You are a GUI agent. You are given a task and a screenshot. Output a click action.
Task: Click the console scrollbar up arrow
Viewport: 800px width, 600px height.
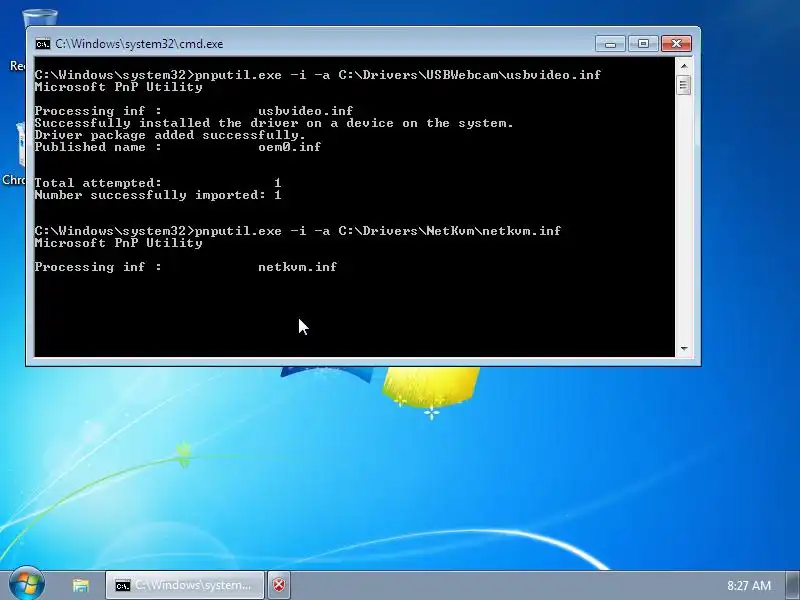pos(684,66)
